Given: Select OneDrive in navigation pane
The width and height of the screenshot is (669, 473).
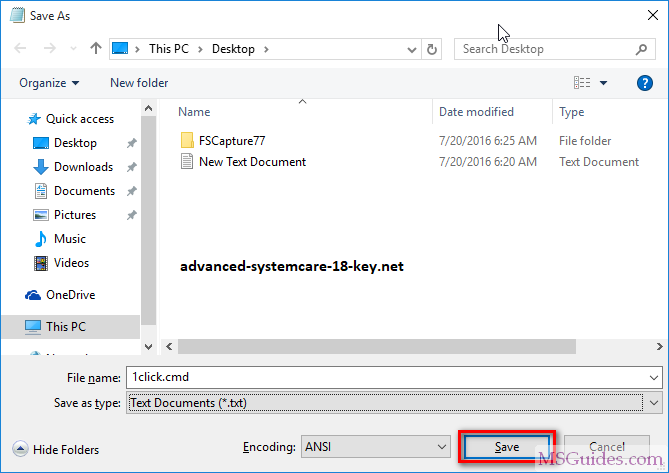Looking at the screenshot, I should (69, 295).
